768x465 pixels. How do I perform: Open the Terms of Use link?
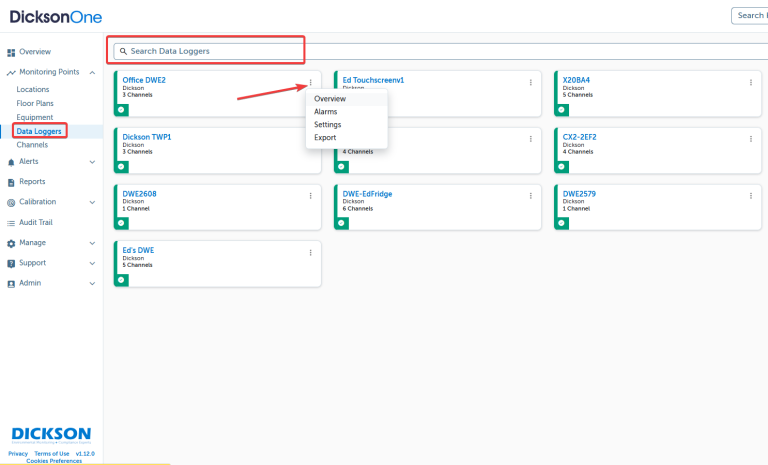(52, 454)
